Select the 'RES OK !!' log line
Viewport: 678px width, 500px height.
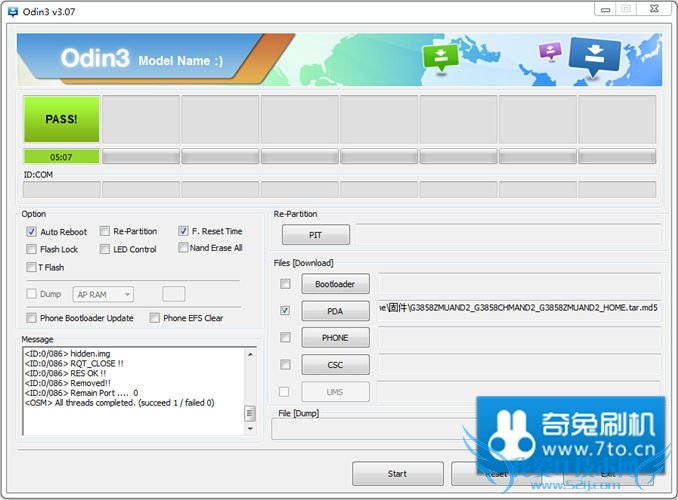[x=65, y=373]
